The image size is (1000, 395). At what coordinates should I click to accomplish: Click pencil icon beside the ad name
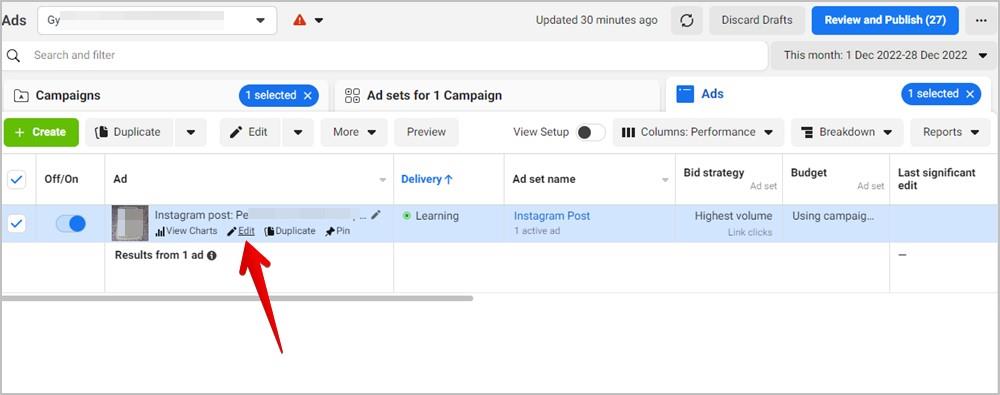tap(376, 215)
